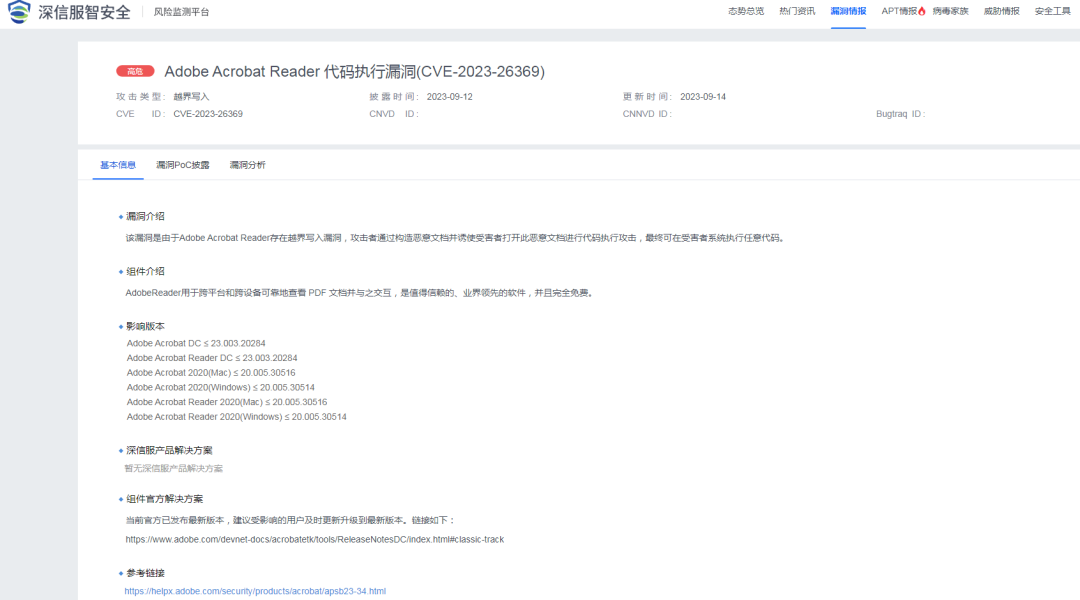Click 深信服产品解决方案 section heading
The image size is (1080, 600).
169,451
